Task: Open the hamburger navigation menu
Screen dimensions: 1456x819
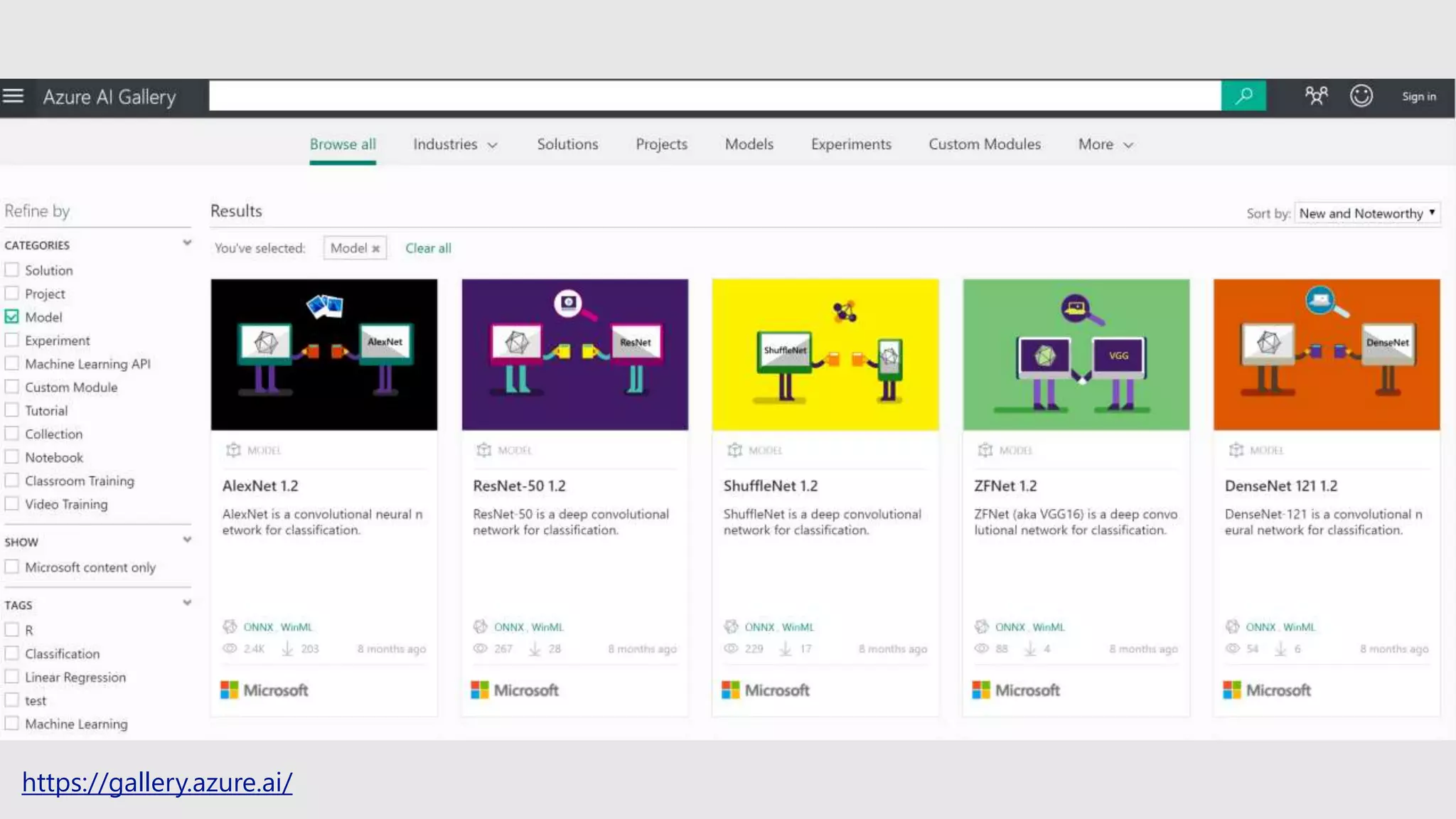Action: [x=13, y=96]
